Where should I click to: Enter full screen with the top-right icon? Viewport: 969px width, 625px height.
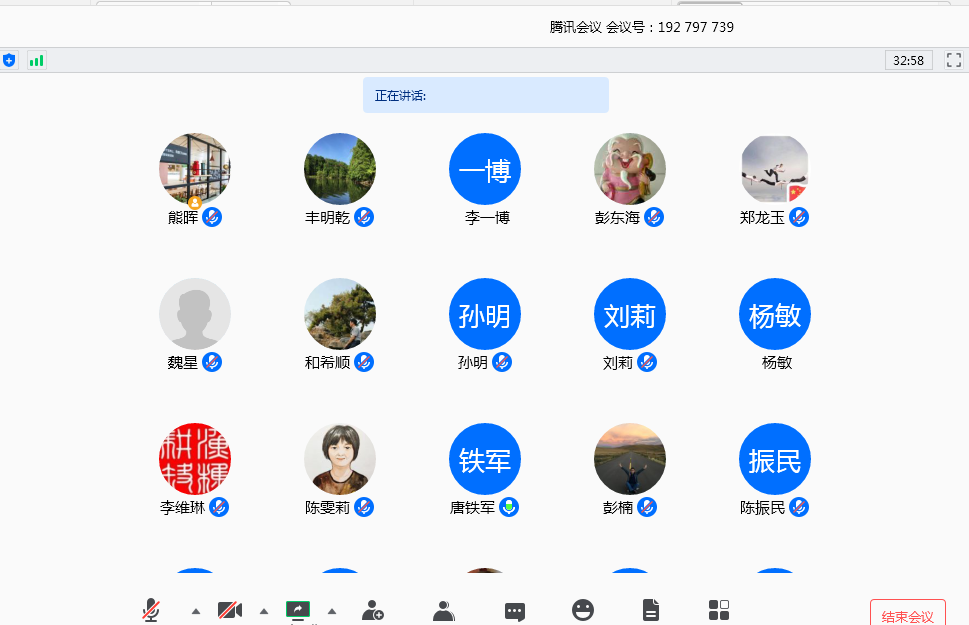click(x=953, y=60)
